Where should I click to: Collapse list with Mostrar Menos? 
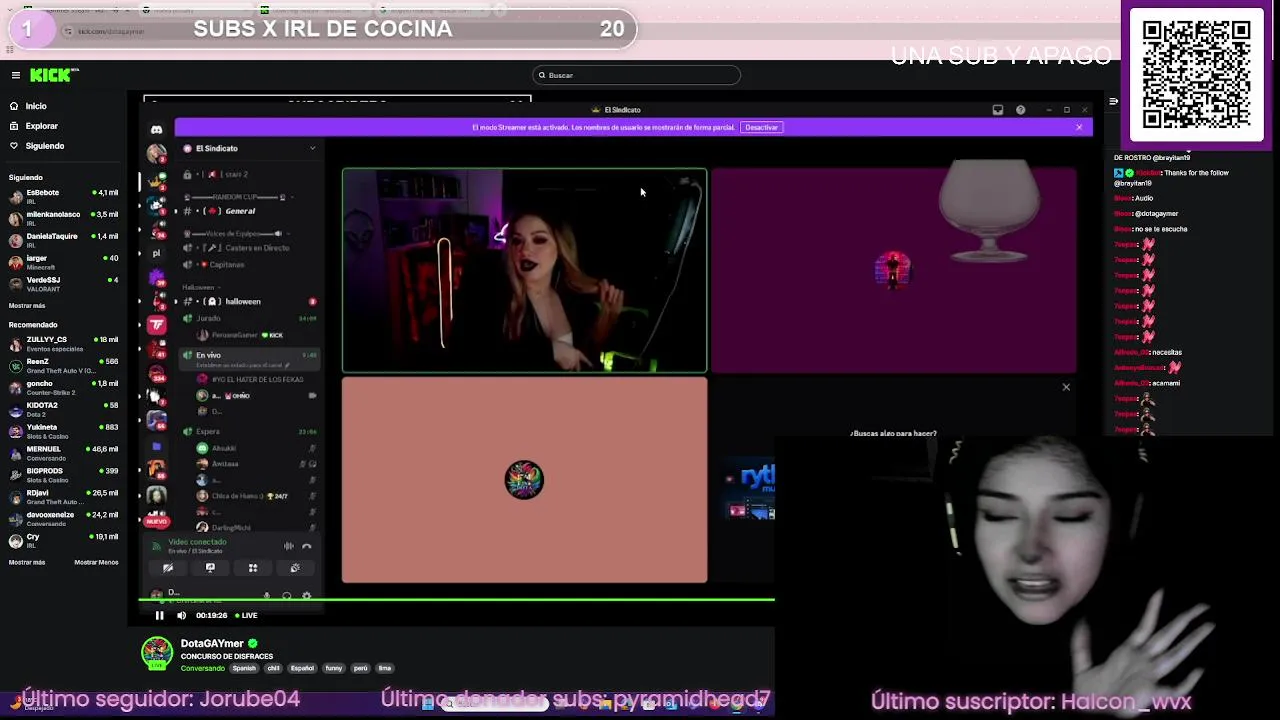point(96,562)
